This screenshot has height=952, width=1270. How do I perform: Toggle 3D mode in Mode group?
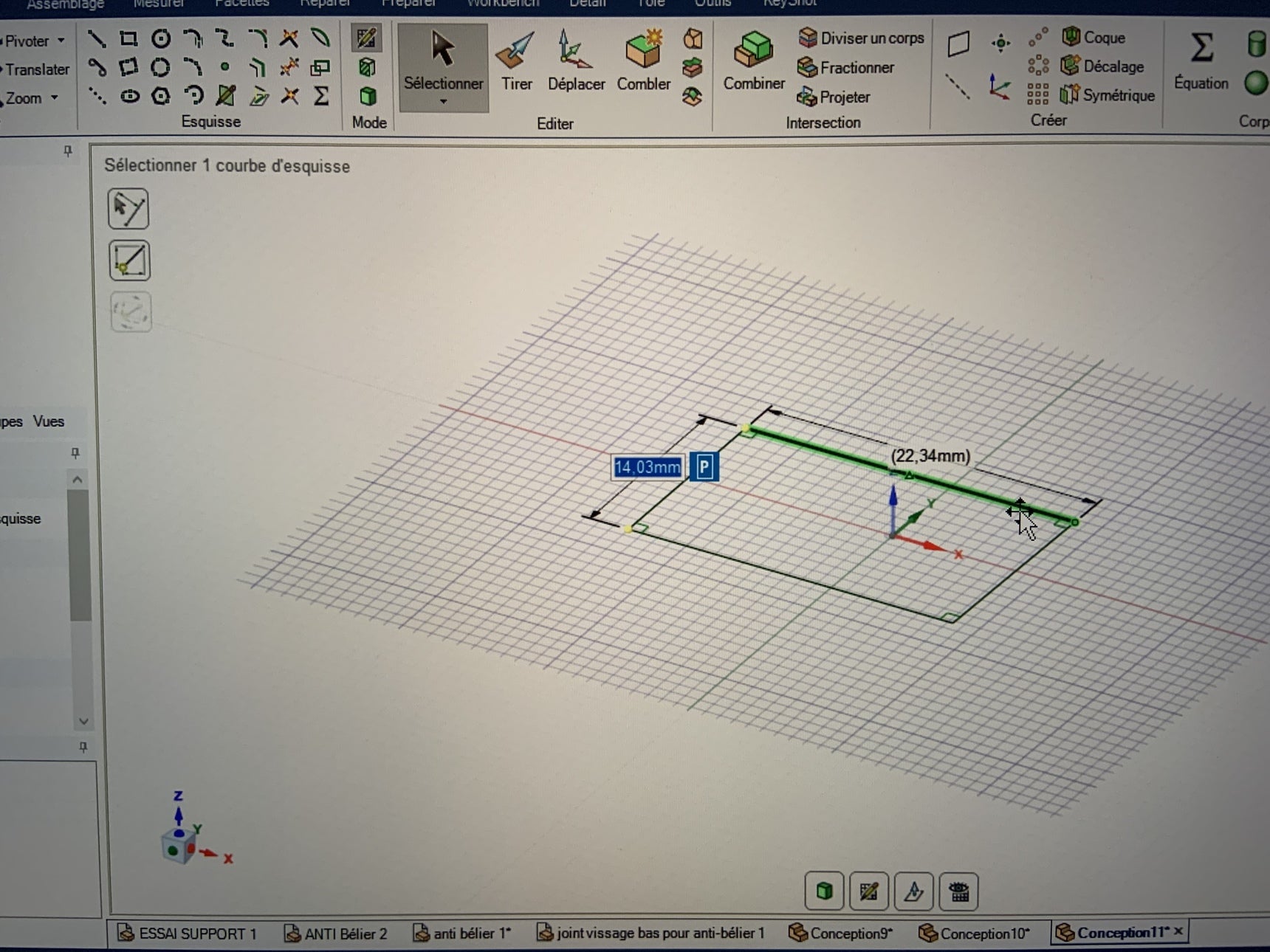[x=367, y=97]
